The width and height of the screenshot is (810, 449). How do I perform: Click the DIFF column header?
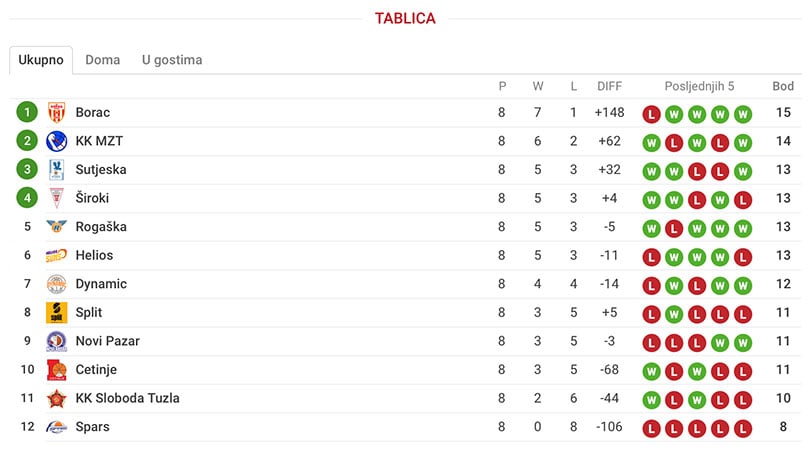610,86
